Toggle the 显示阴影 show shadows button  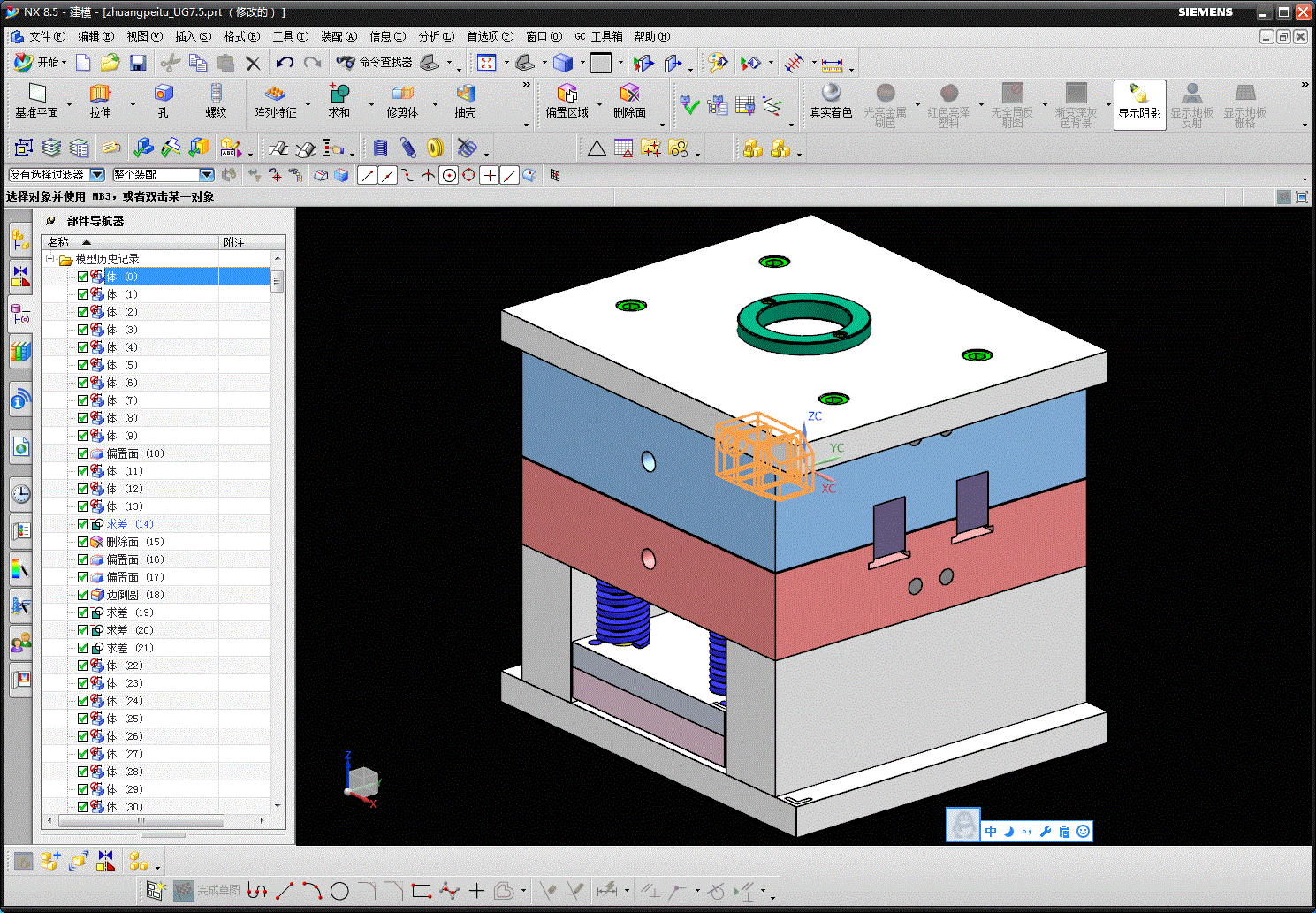click(1139, 104)
